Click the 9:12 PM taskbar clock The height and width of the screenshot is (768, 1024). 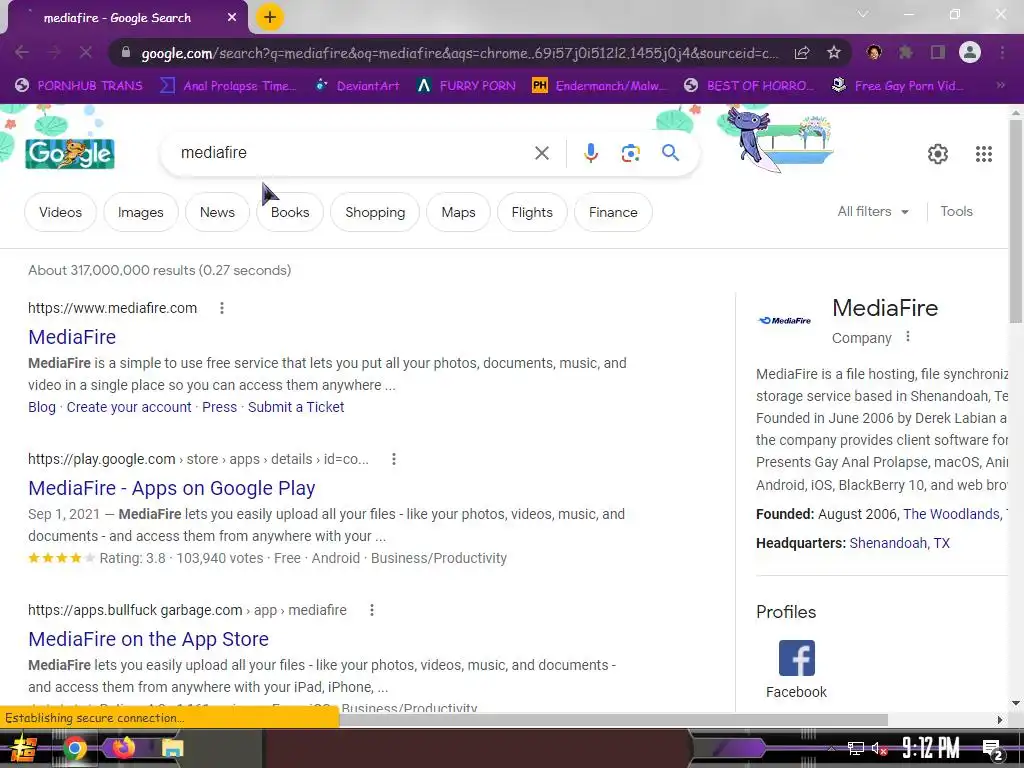tap(931, 748)
